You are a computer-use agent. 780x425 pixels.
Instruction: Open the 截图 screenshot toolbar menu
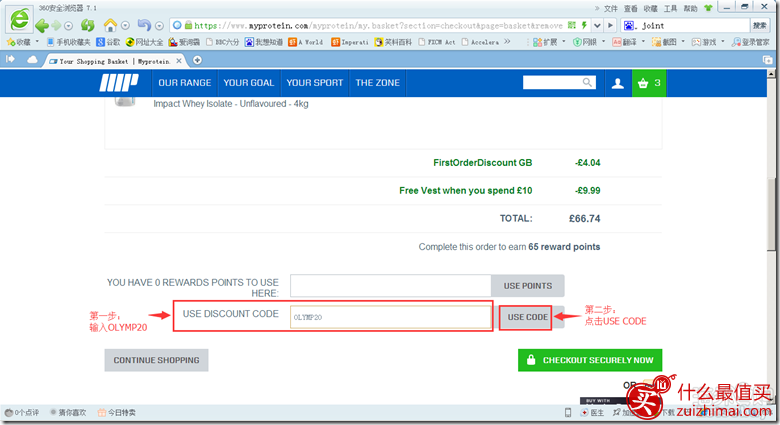coord(668,42)
